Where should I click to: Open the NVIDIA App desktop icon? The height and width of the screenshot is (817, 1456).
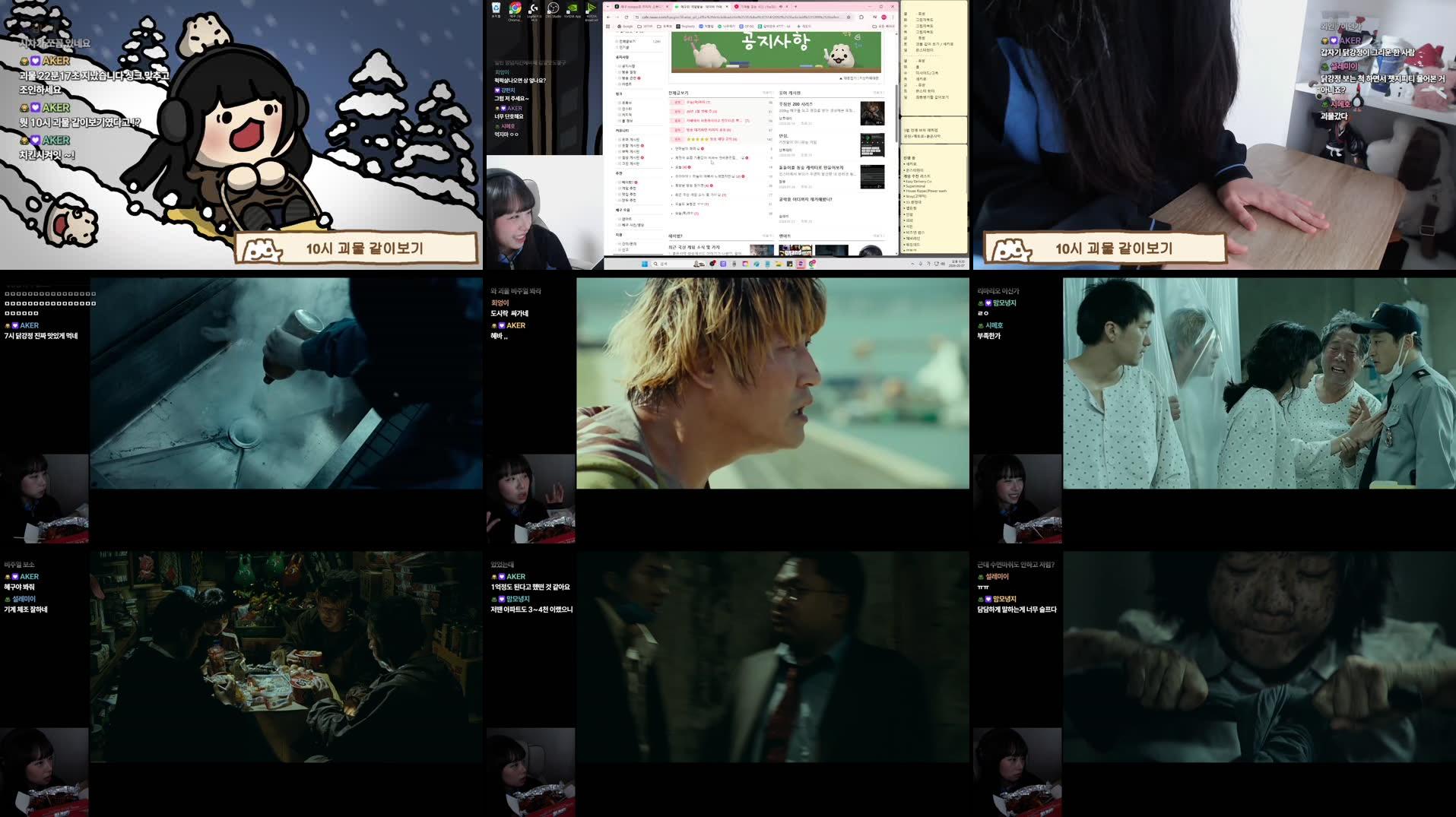coord(572,8)
